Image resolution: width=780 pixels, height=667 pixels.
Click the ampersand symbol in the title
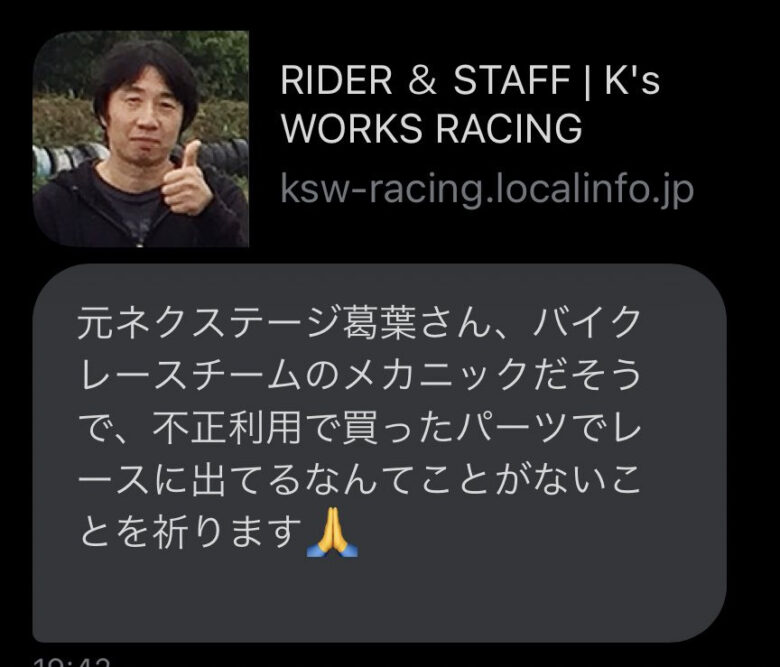(x=422, y=80)
